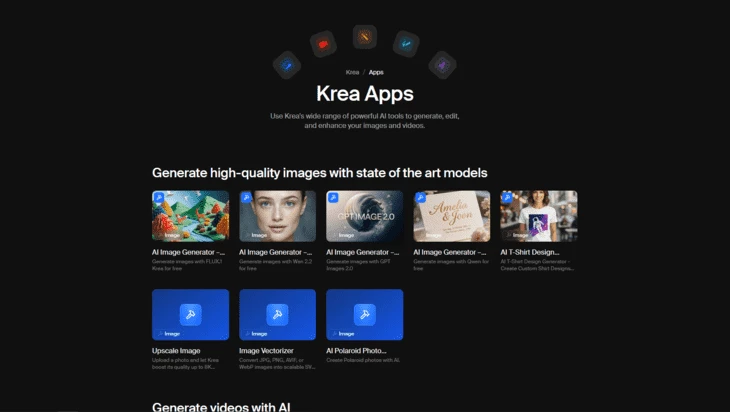Open the colorful clay landscape thumbnail

(190, 216)
